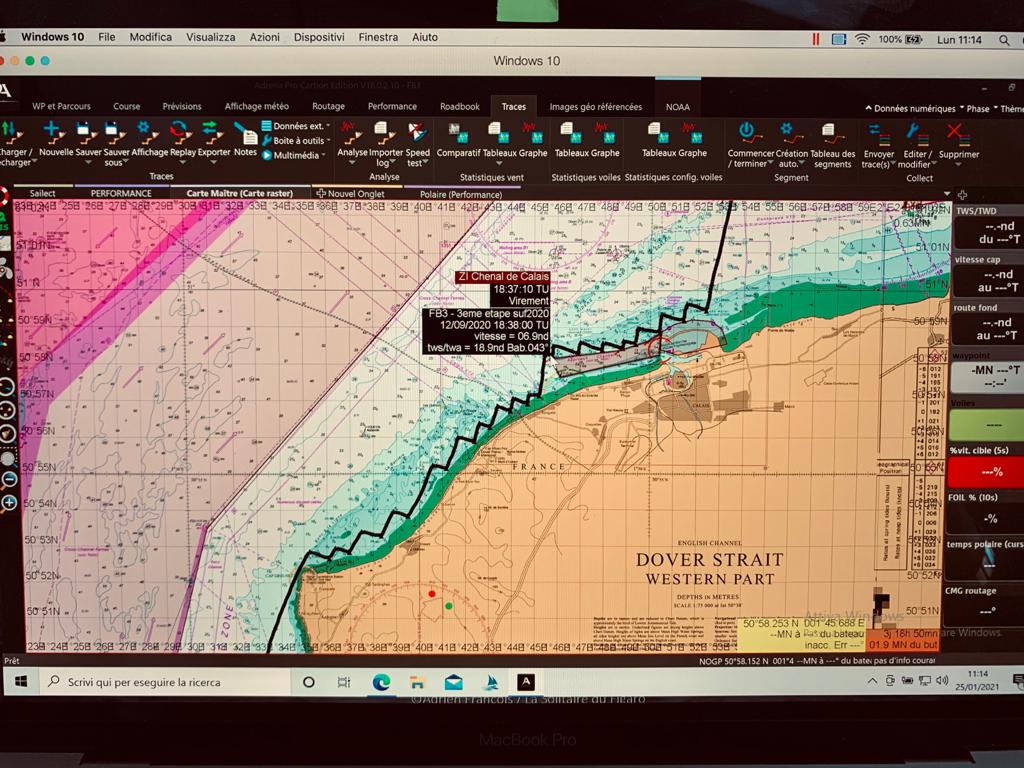Open Graphe in Statistiques vent
Image resolution: width=1024 pixels, height=768 pixels.
click(x=533, y=133)
